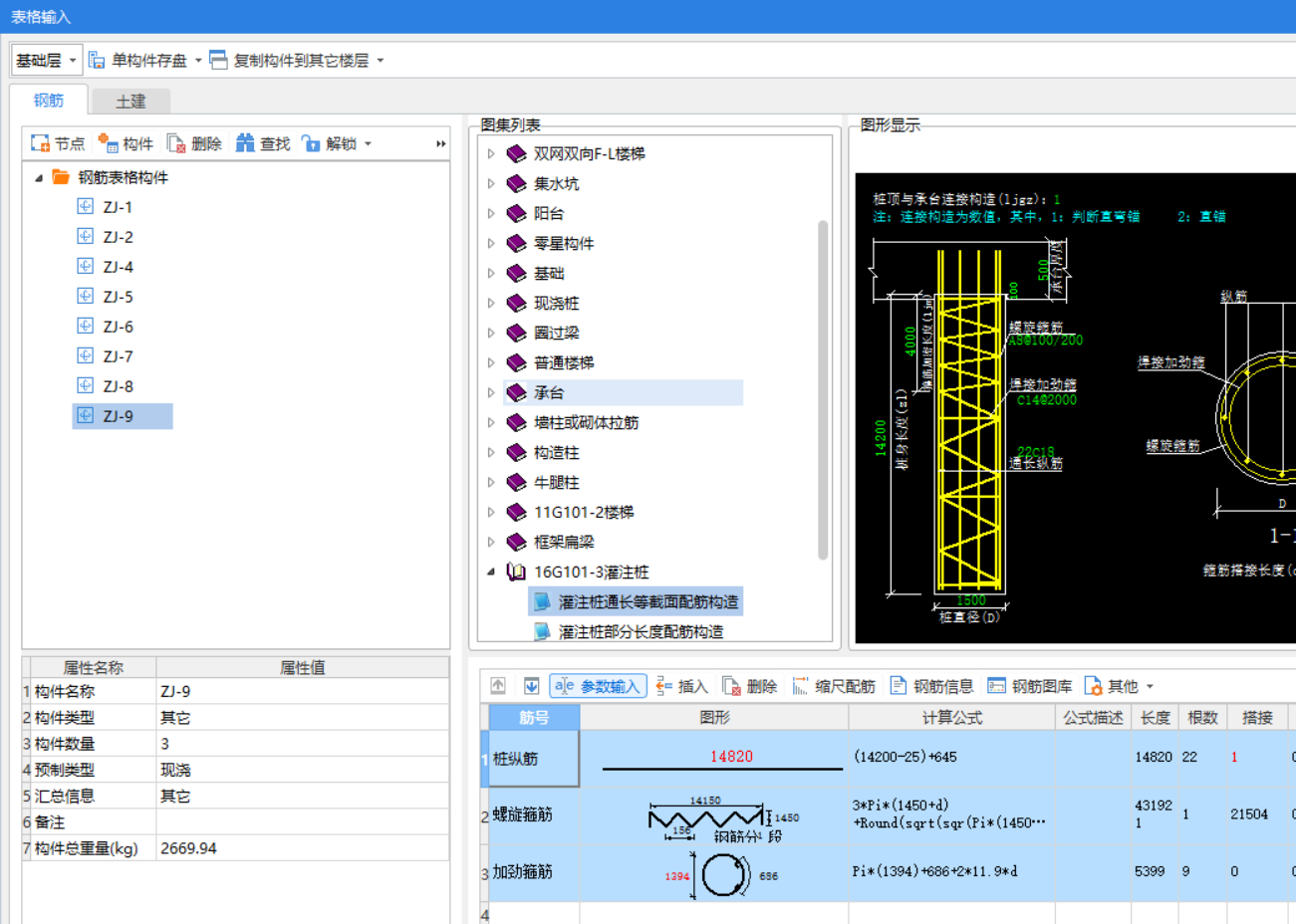
Task: Click the 构件数量 value field 3
Action: click(x=302, y=744)
